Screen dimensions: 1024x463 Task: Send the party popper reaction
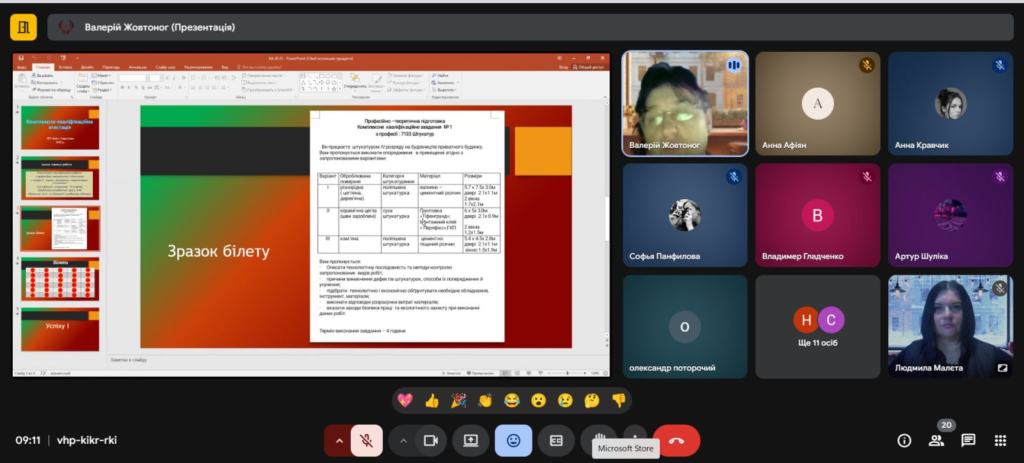pyautogui.click(x=459, y=400)
